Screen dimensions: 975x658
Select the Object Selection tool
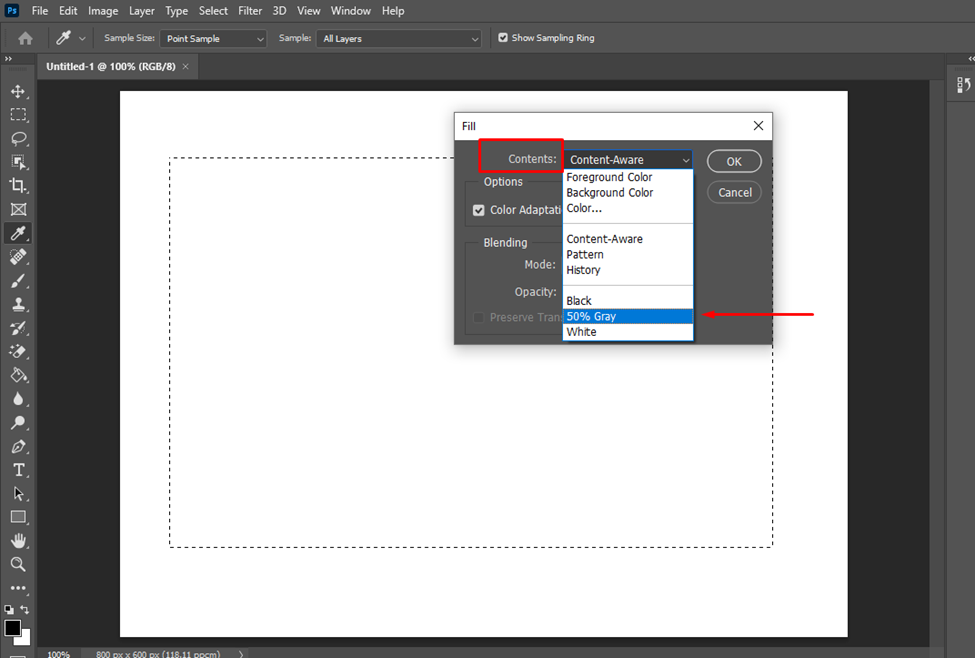(18, 162)
